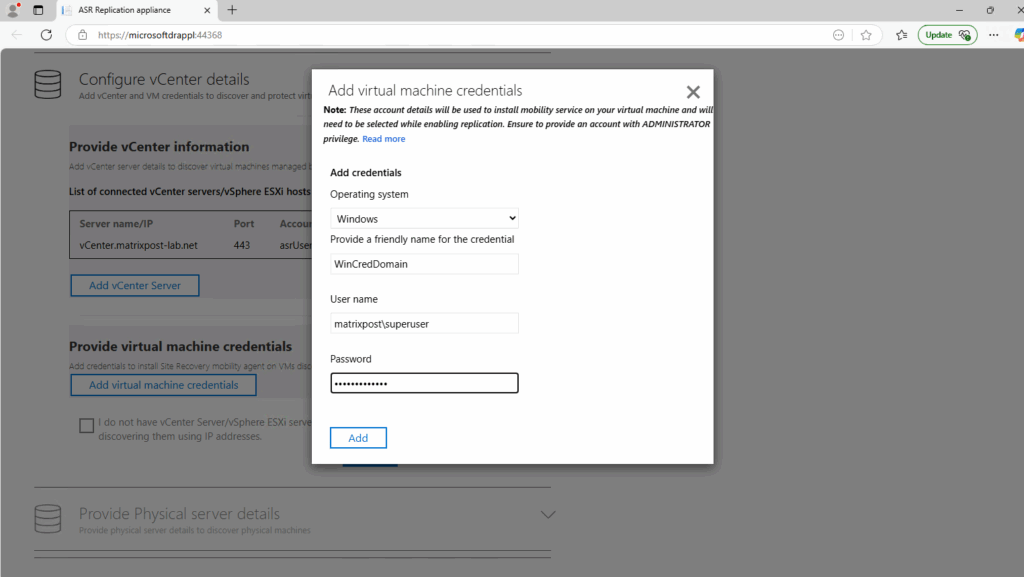Click the Physical server details database icon
This screenshot has width=1024, height=577.
pos(48,519)
